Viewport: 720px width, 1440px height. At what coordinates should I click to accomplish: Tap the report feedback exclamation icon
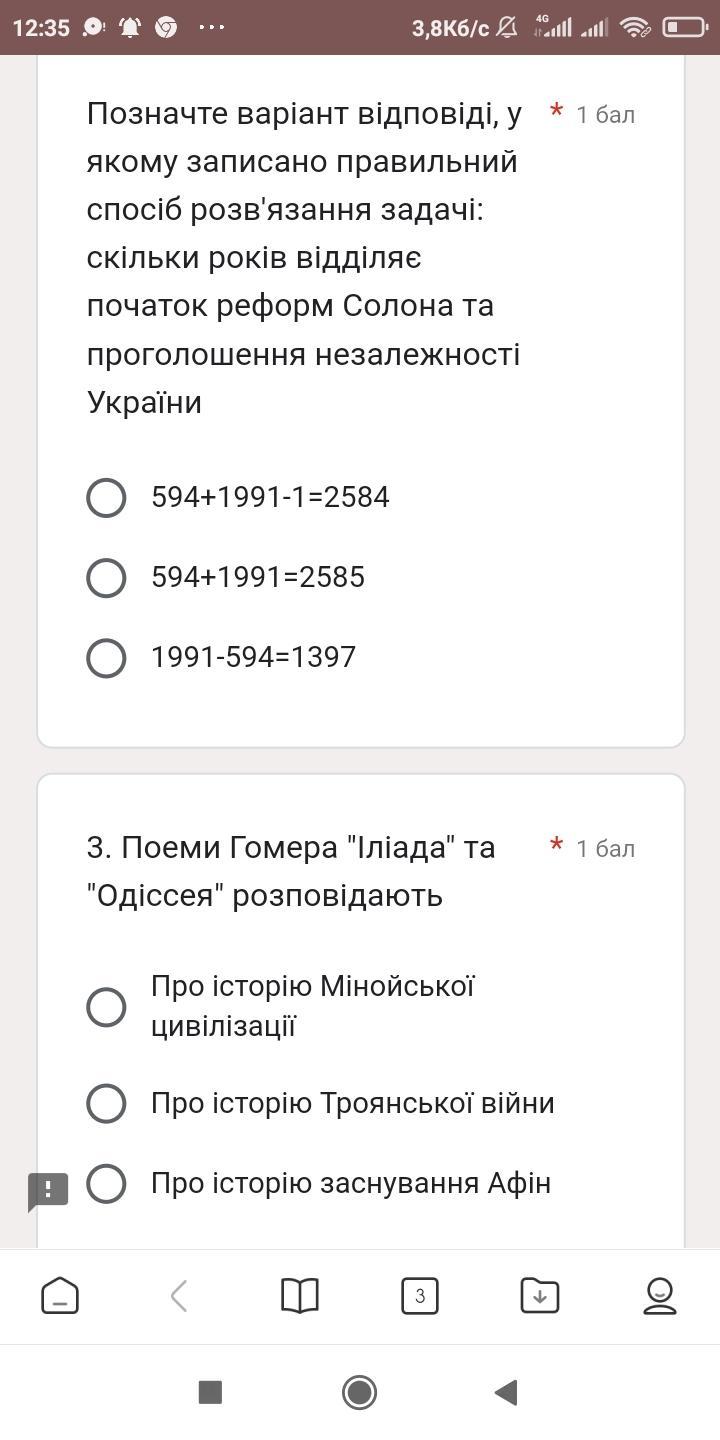[48, 1191]
